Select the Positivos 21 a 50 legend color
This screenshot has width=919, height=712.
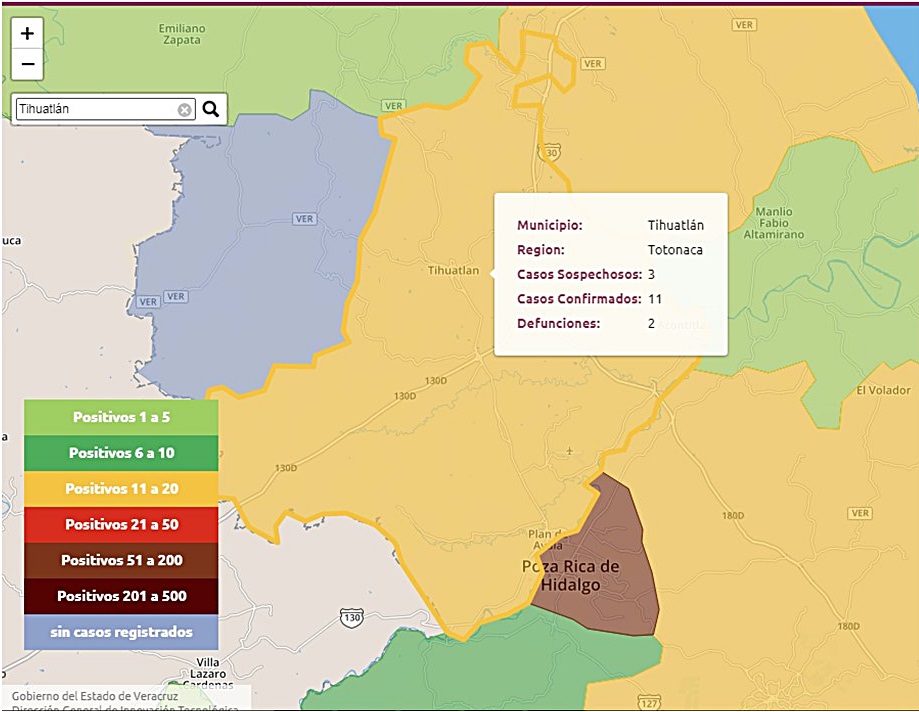coord(121,524)
